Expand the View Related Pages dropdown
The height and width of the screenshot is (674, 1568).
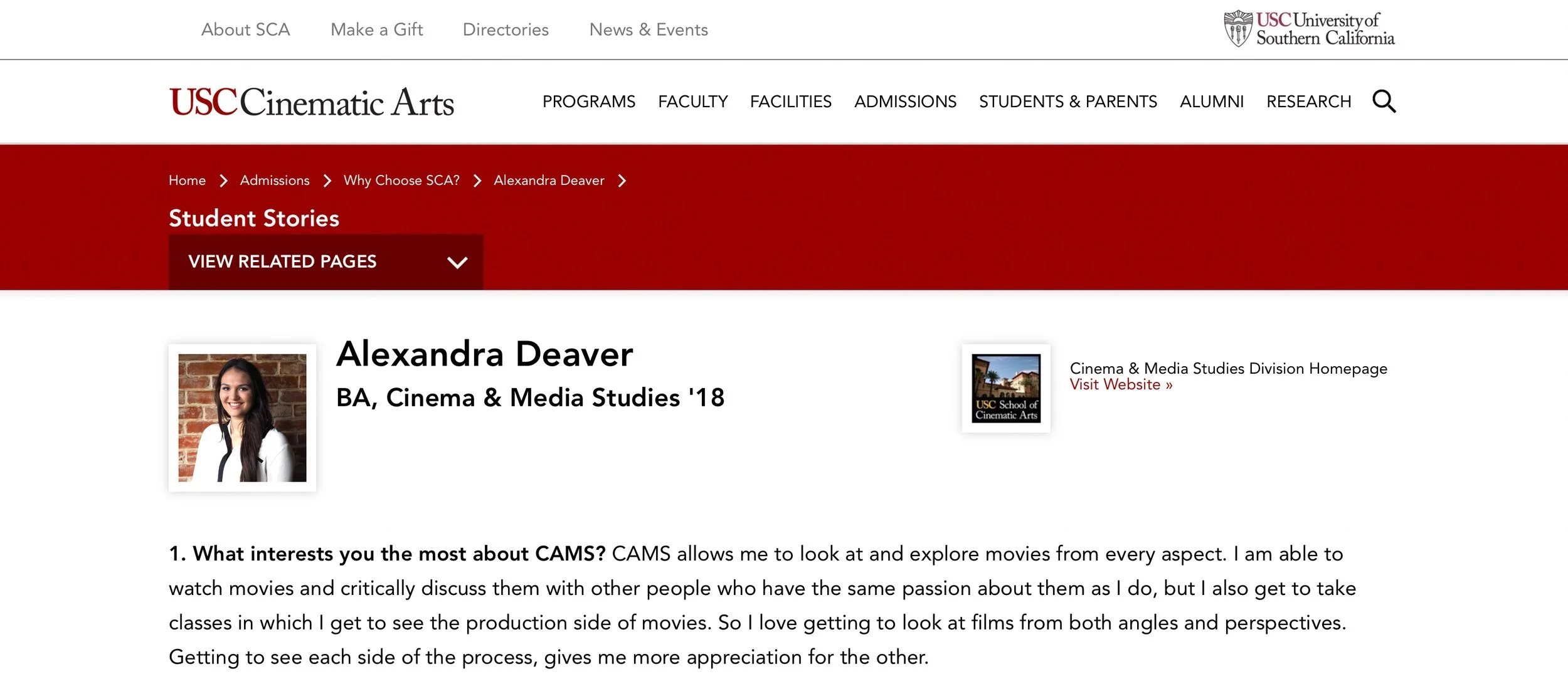326,261
